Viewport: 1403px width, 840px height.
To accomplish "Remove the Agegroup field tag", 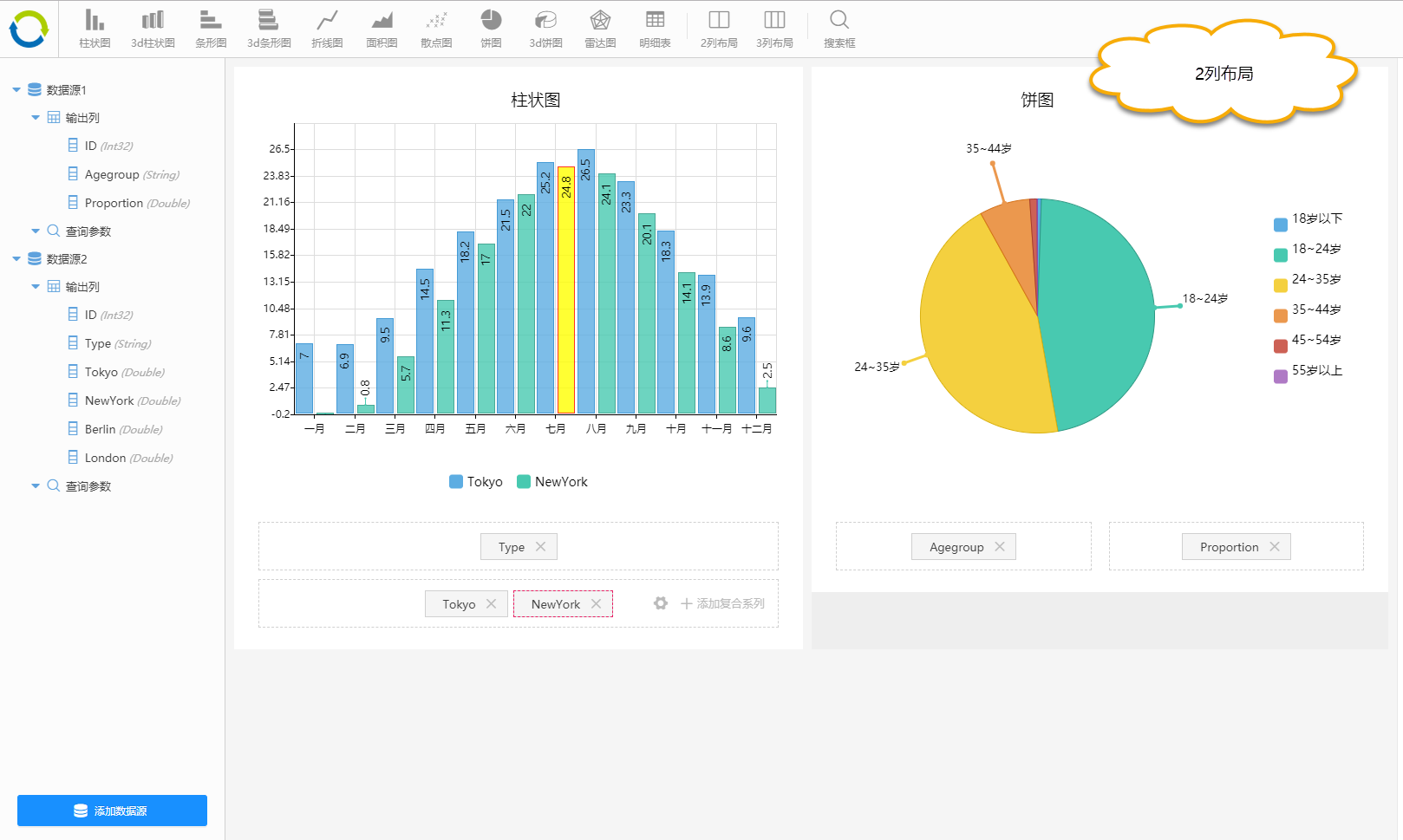I will pos(1000,546).
